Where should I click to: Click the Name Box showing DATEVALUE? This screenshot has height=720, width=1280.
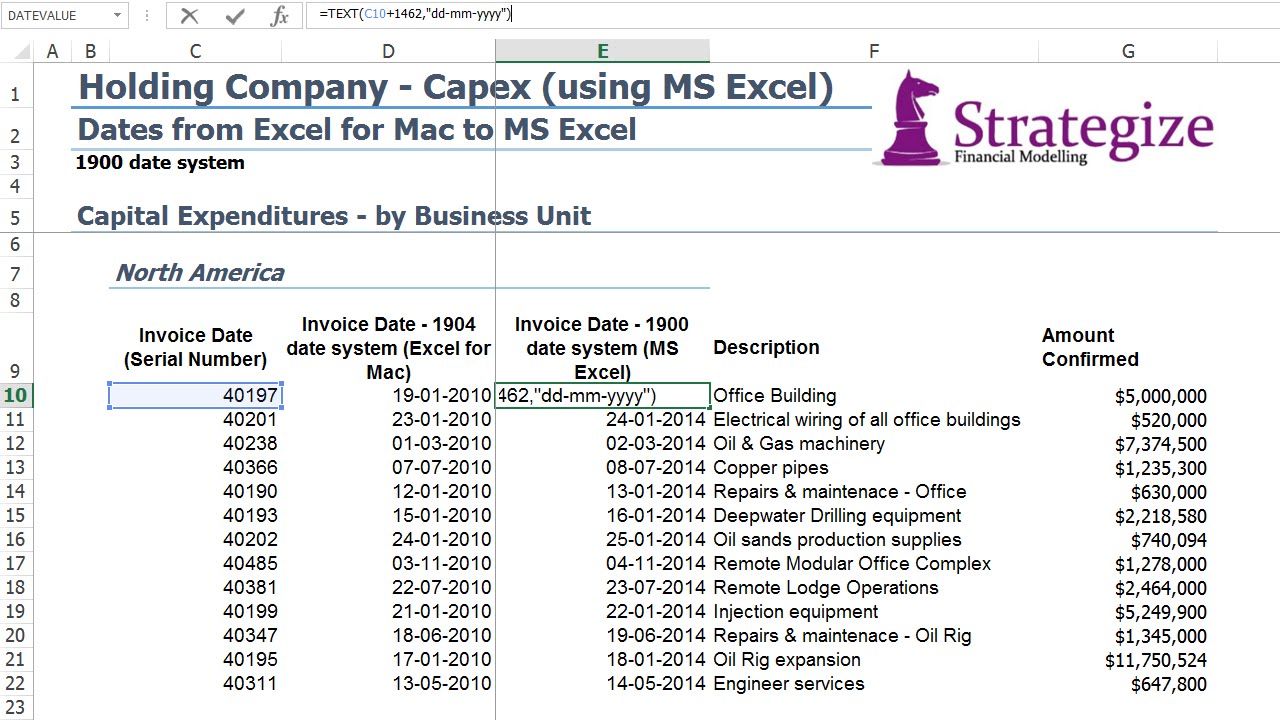tap(55, 16)
